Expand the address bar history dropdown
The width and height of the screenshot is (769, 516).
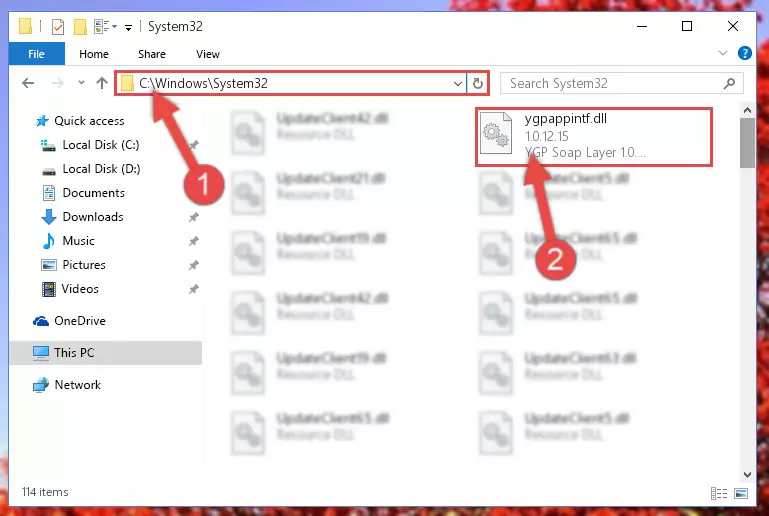[458, 83]
